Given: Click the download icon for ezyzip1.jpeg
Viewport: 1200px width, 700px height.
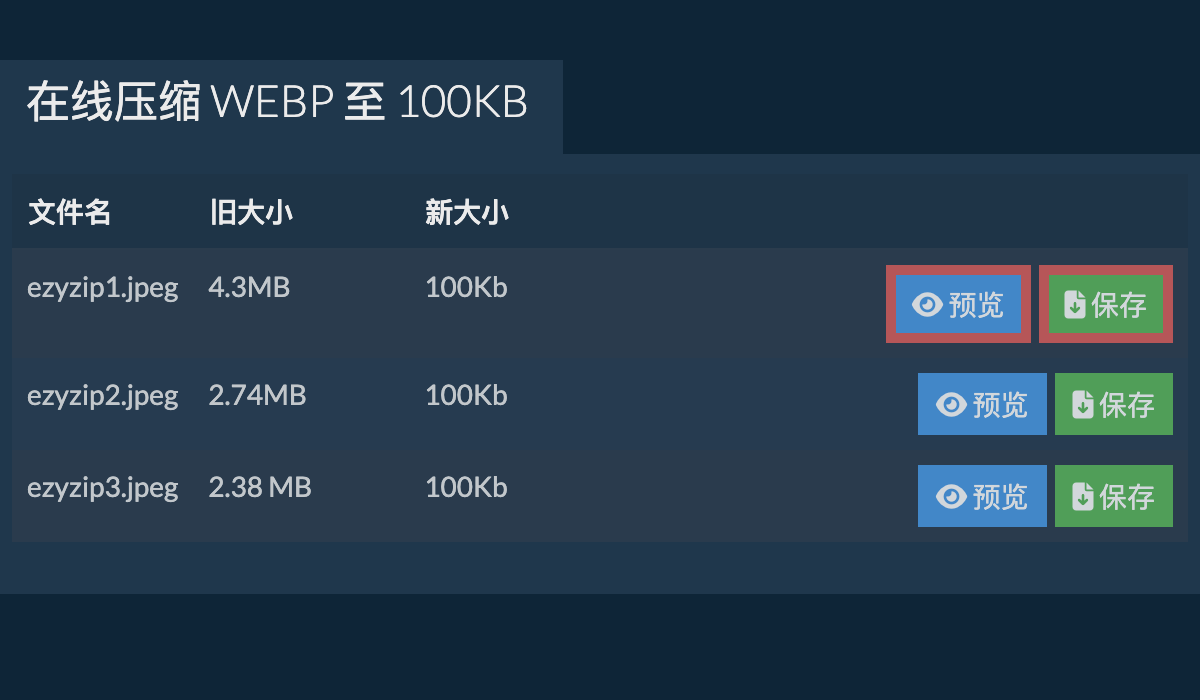Looking at the screenshot, I should tap(1075, 305).
